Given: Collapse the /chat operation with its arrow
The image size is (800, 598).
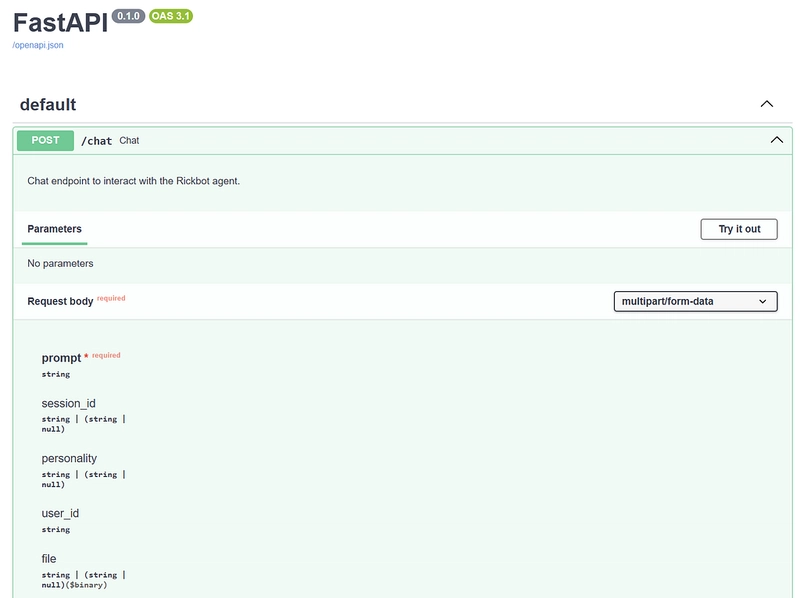Looking at the screenshot, I should pyautogui.click(x=776, y=141).
